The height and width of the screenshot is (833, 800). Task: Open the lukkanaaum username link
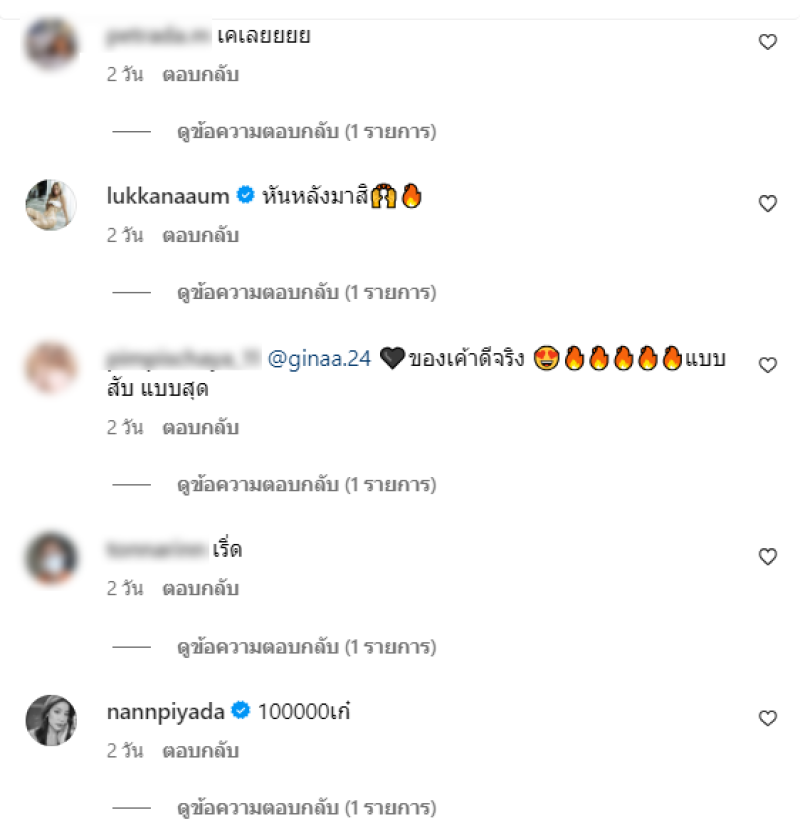[x=168, y=196]
